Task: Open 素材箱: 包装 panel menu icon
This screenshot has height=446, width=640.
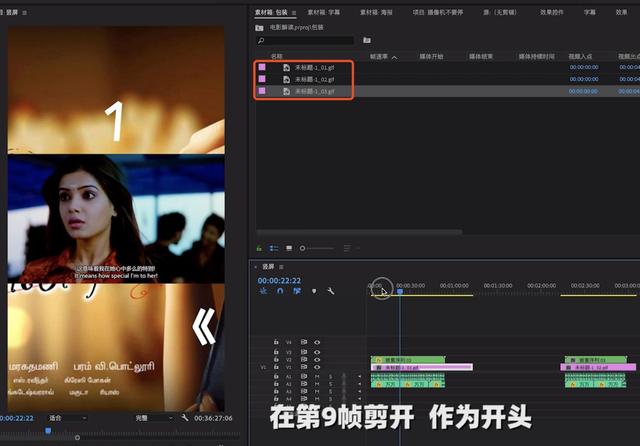Action: [x=294, y=13]
